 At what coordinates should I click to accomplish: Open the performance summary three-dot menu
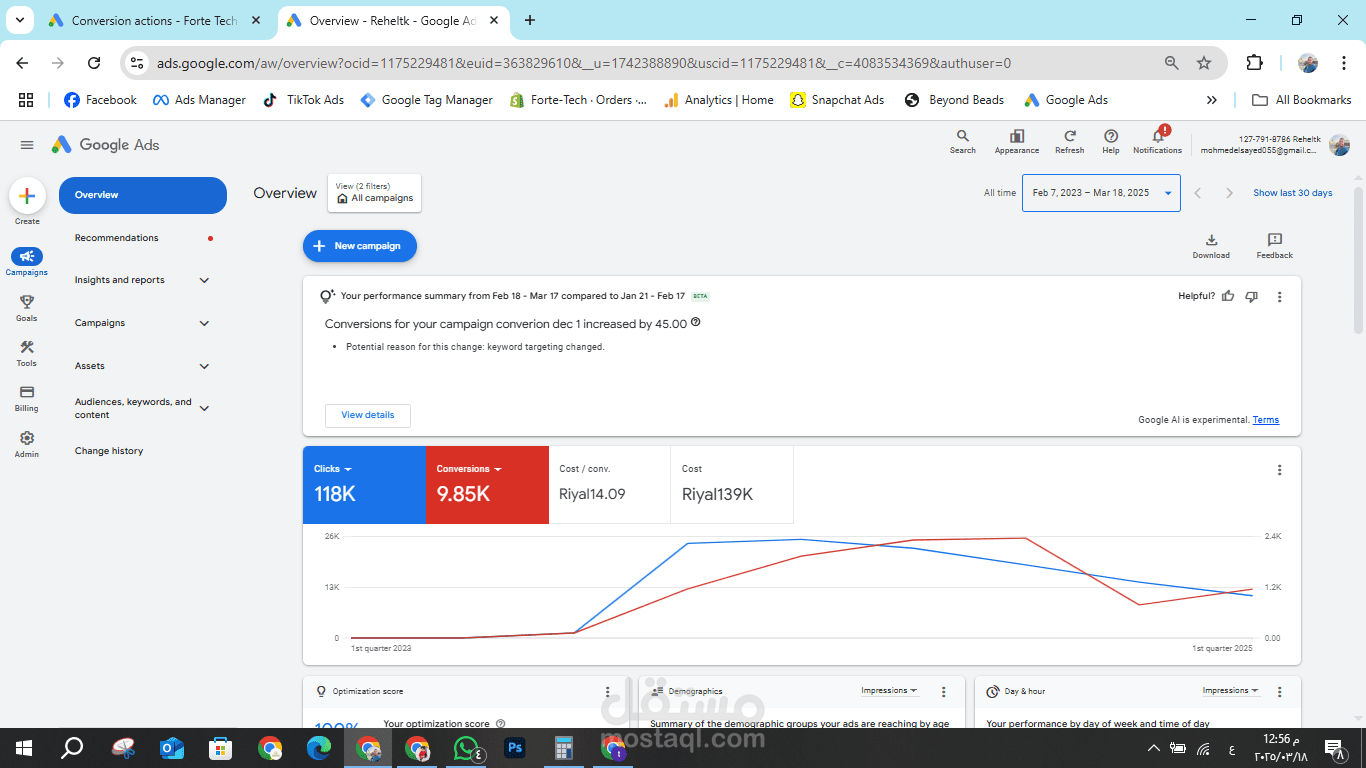click(1280, 297)
